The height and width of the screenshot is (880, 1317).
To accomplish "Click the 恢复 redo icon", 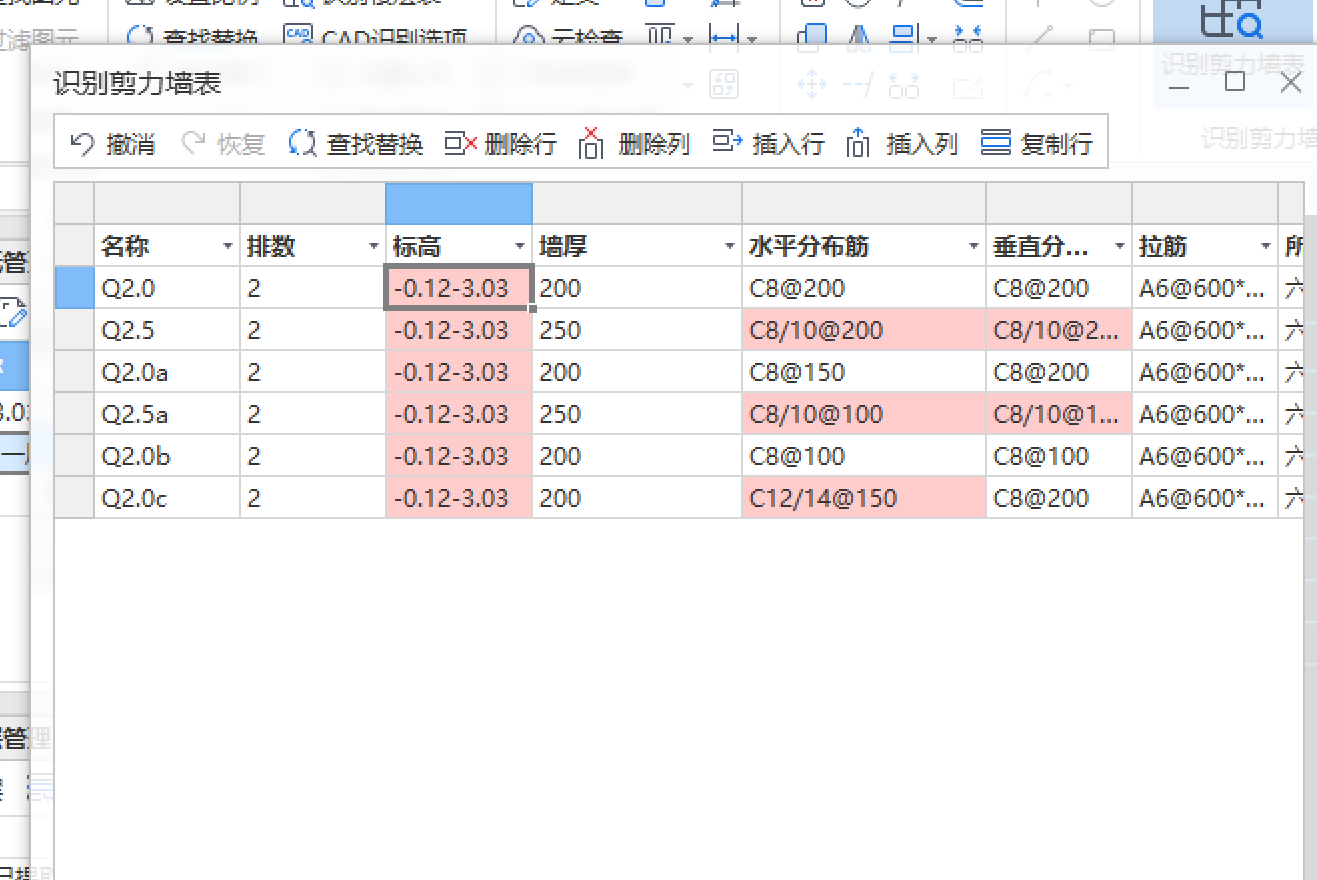I will [192, 144].
